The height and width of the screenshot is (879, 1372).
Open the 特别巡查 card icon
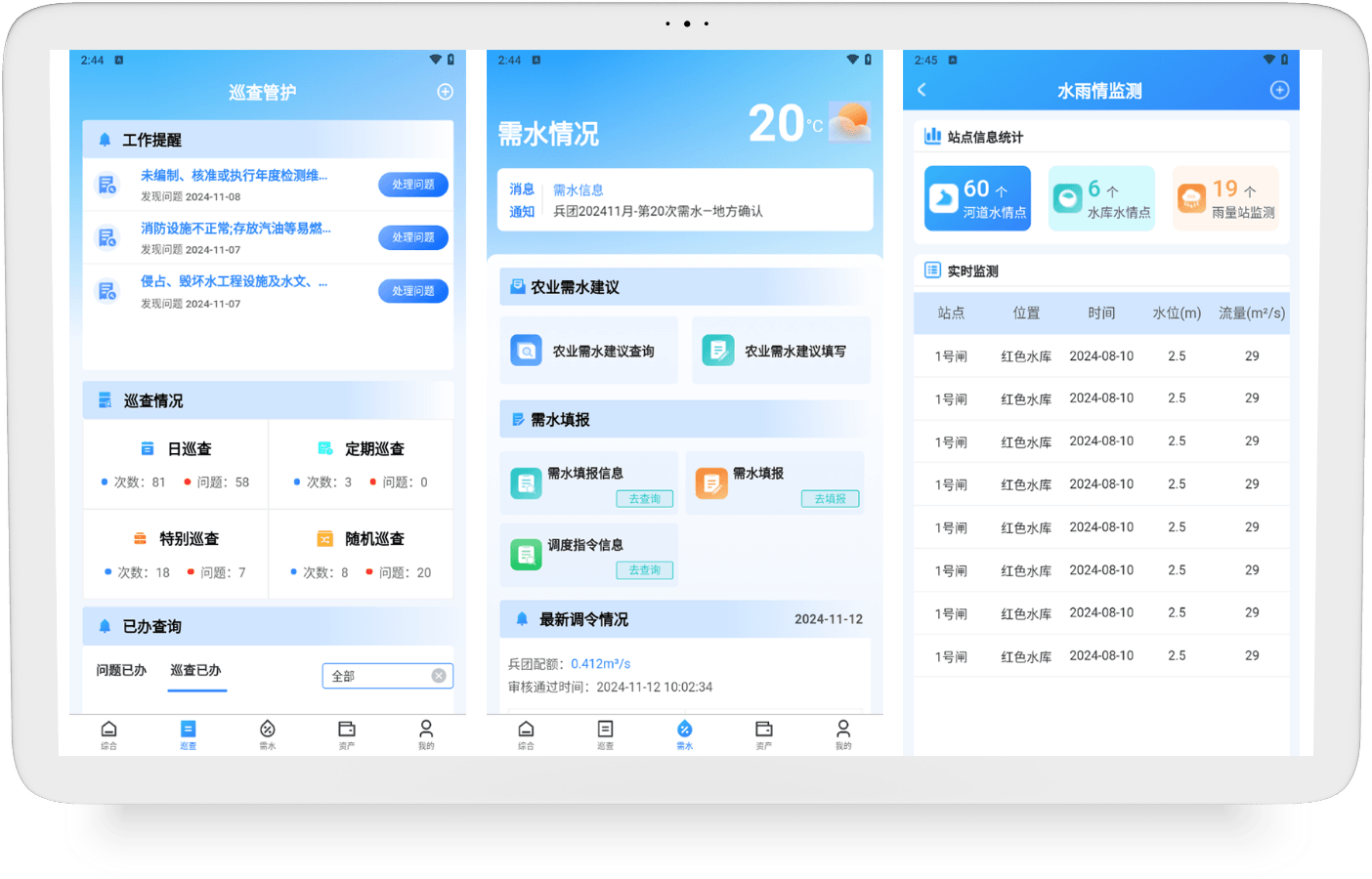(x=140, y=538)
